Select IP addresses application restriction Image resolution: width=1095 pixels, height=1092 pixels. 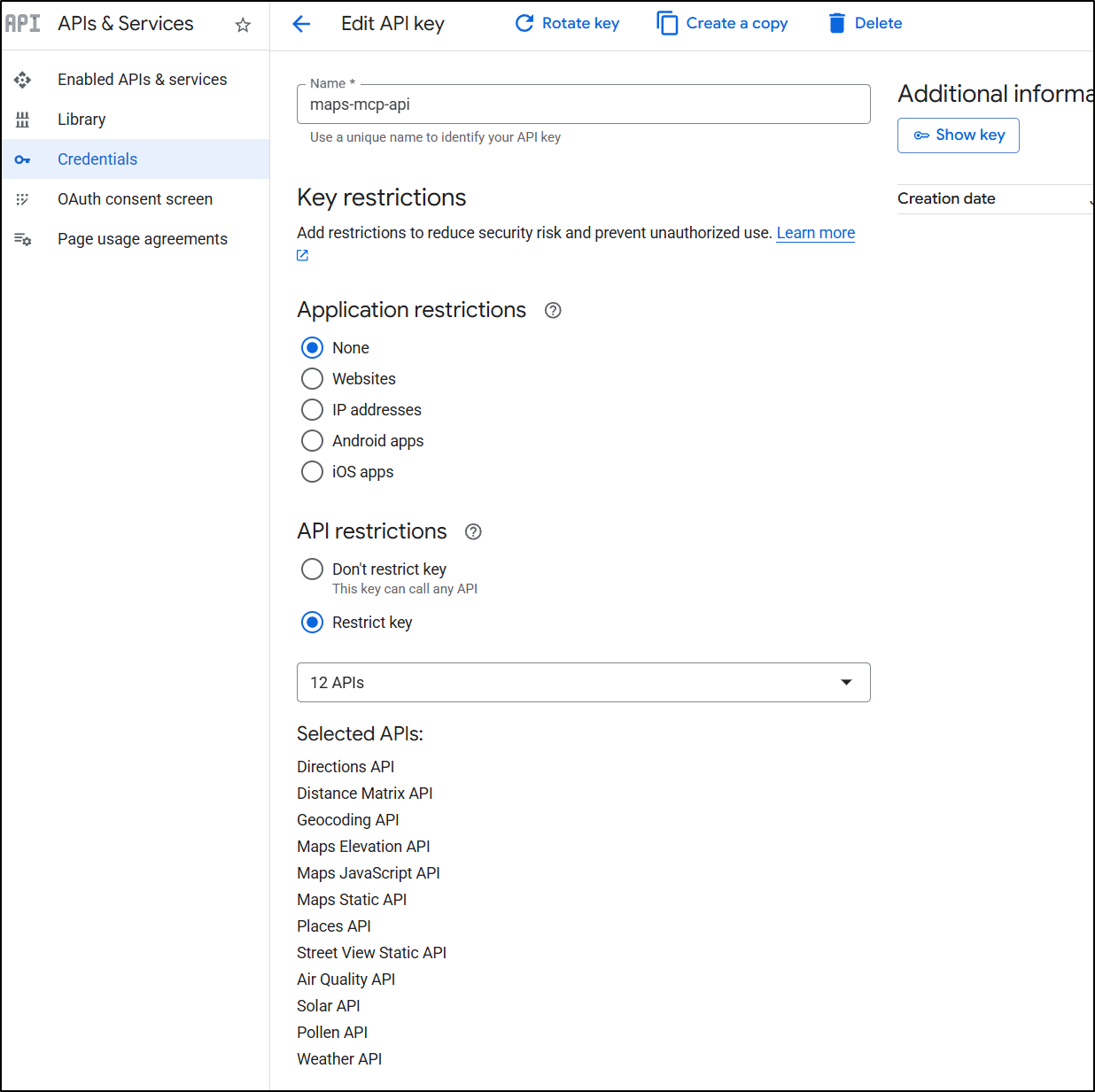(x=312, y=410)
